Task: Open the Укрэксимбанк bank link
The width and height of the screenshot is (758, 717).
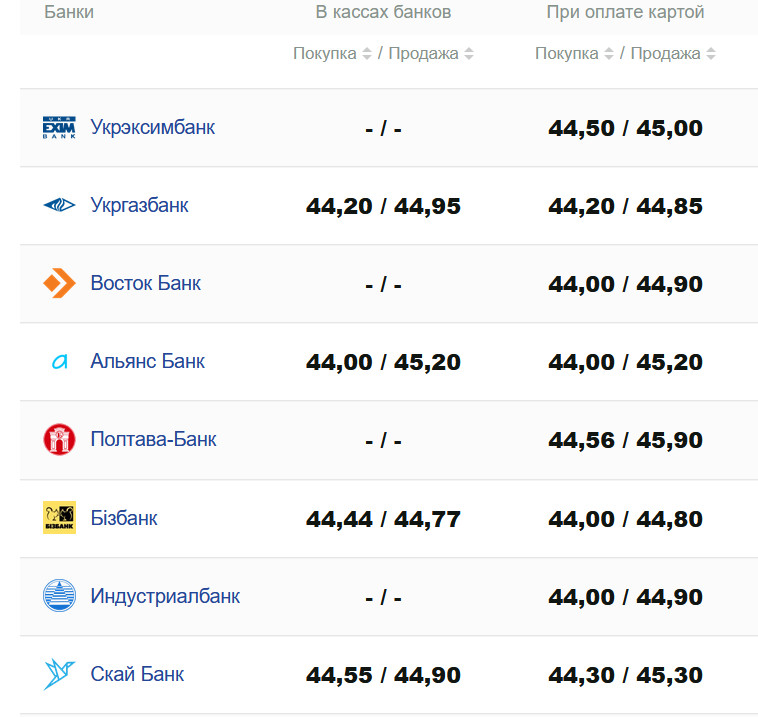Action: (x=152, y=128)
